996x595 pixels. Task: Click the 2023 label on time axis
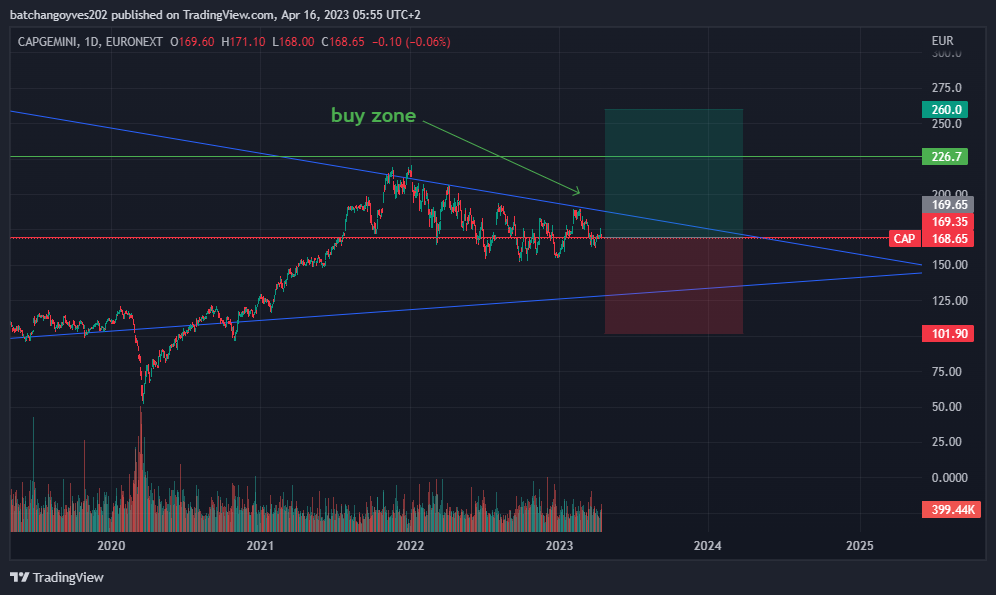click(x=559, y=545)
